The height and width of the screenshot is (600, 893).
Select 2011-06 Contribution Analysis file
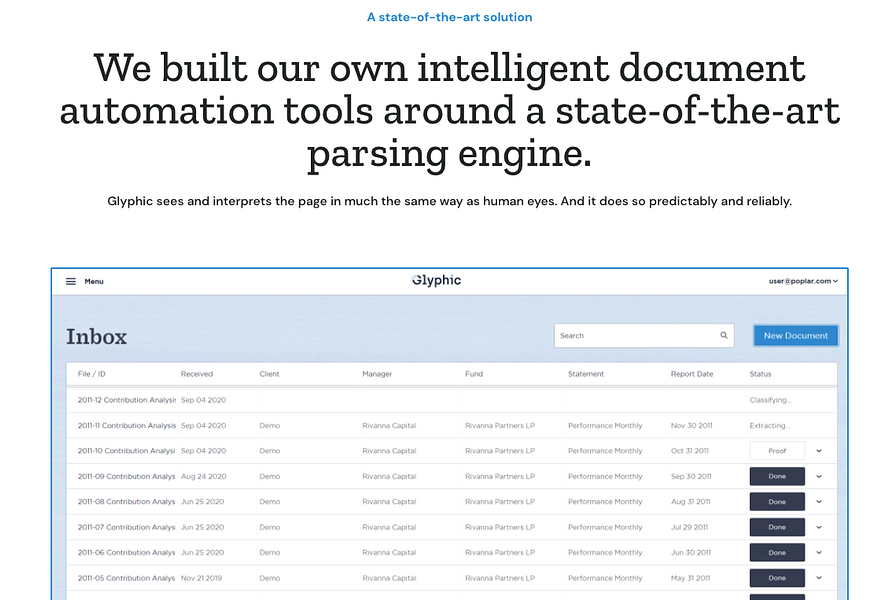pos(126,552)
